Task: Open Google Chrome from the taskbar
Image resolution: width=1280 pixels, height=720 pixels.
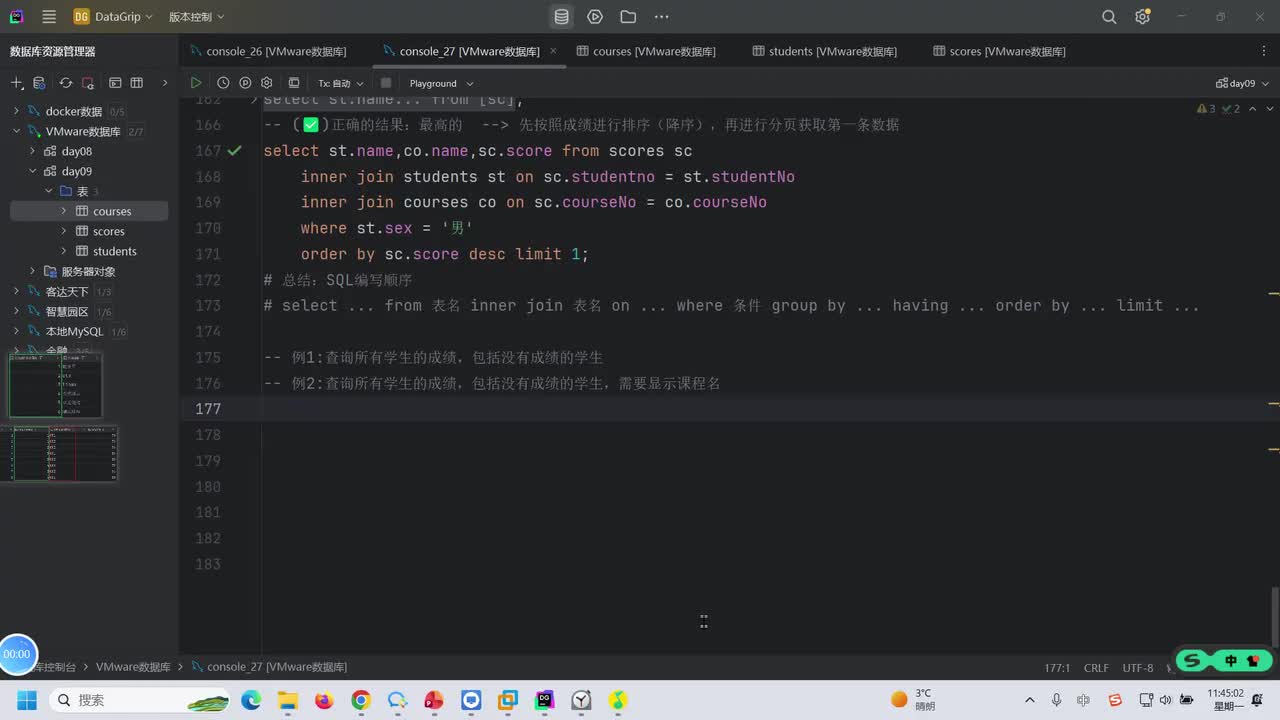Action: [361, 700]
